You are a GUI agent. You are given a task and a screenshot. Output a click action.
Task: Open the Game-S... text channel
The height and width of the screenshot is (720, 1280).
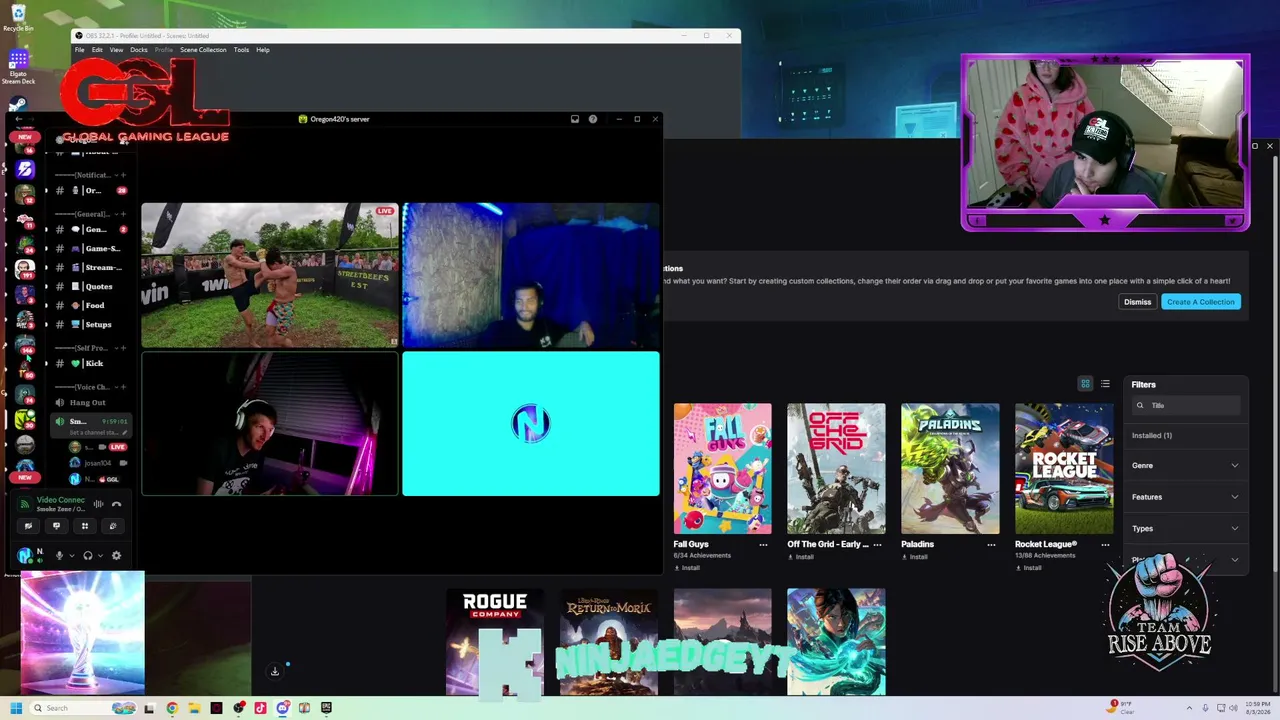91,248
